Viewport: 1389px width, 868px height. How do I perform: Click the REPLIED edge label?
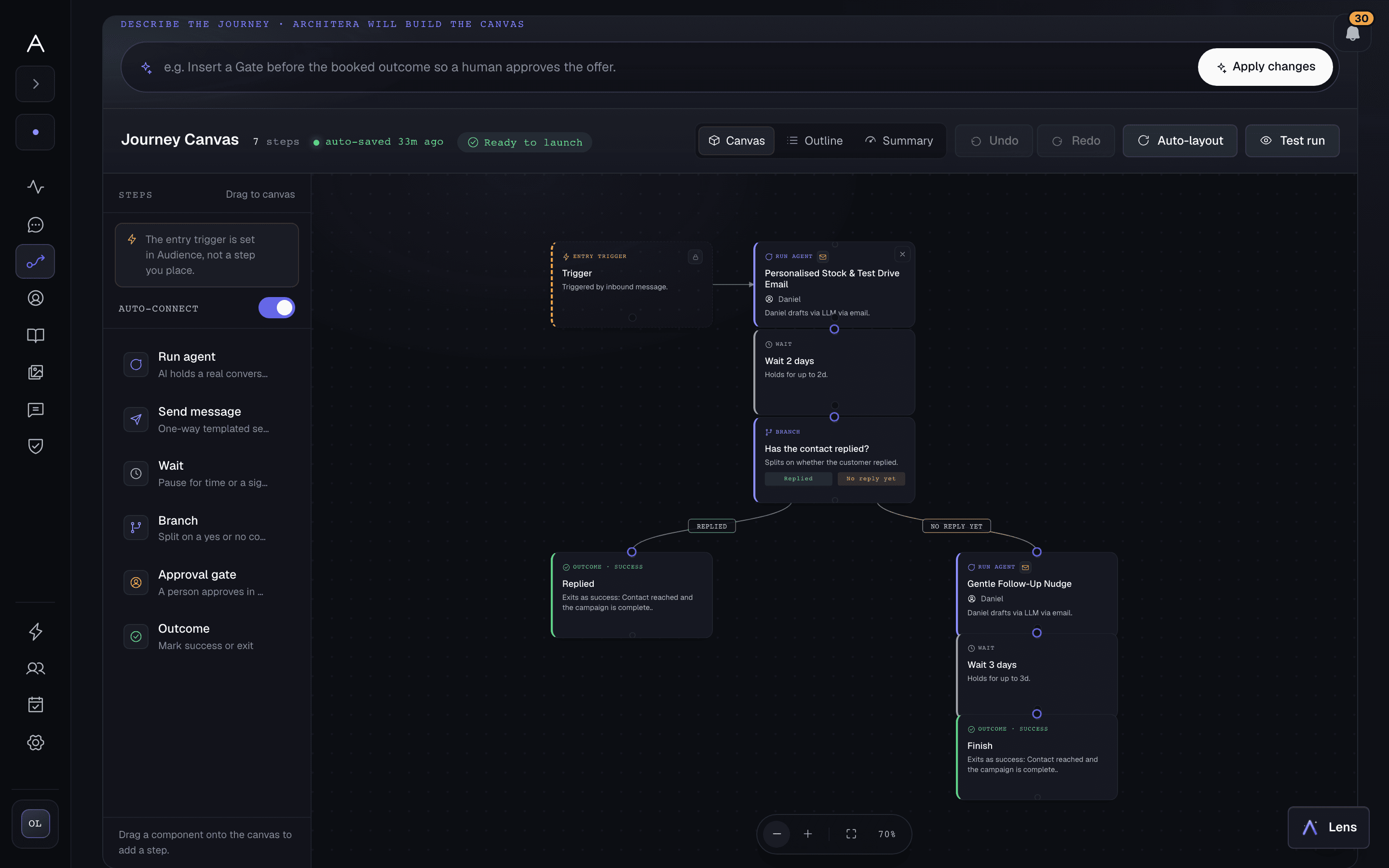pyautogui.click(x=712, y=526)
